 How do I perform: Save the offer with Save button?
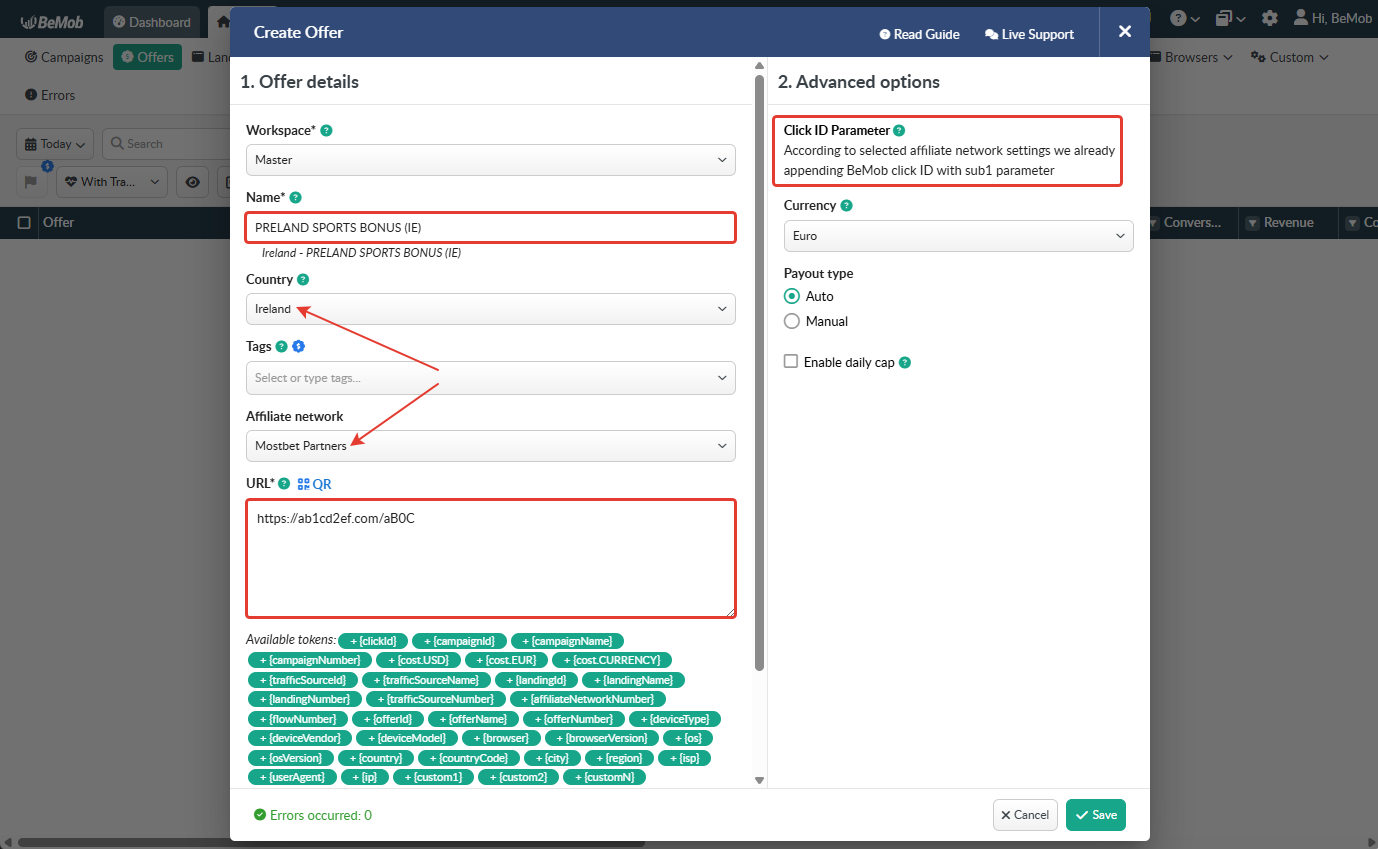(x=1095, y=815)
